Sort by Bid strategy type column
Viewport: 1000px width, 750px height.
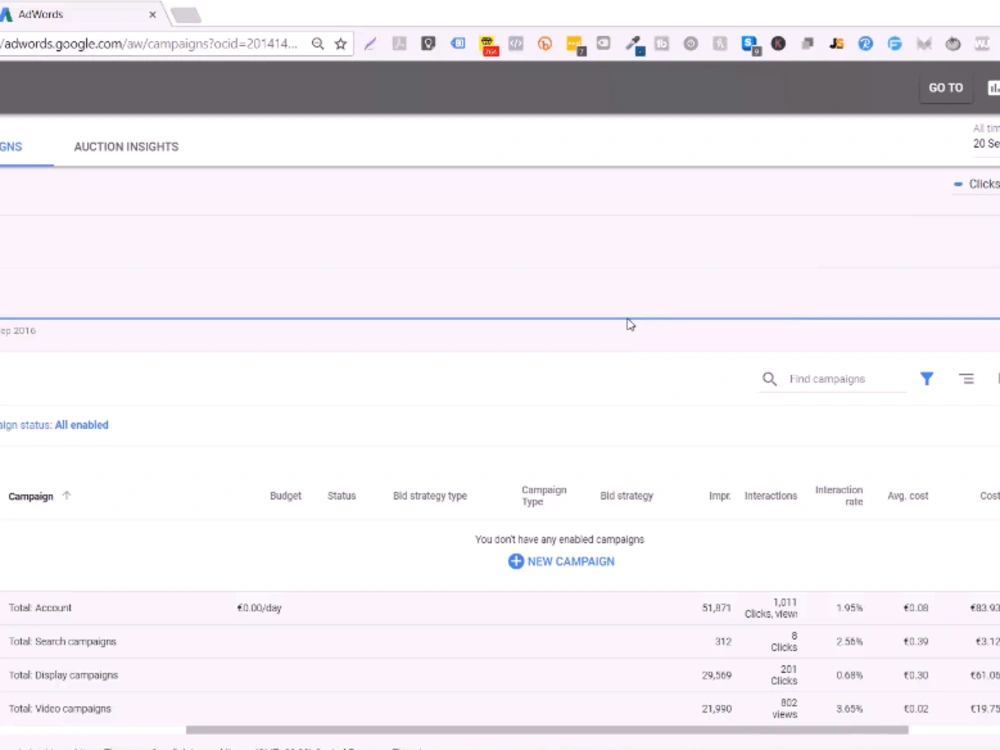coord(430,496)
